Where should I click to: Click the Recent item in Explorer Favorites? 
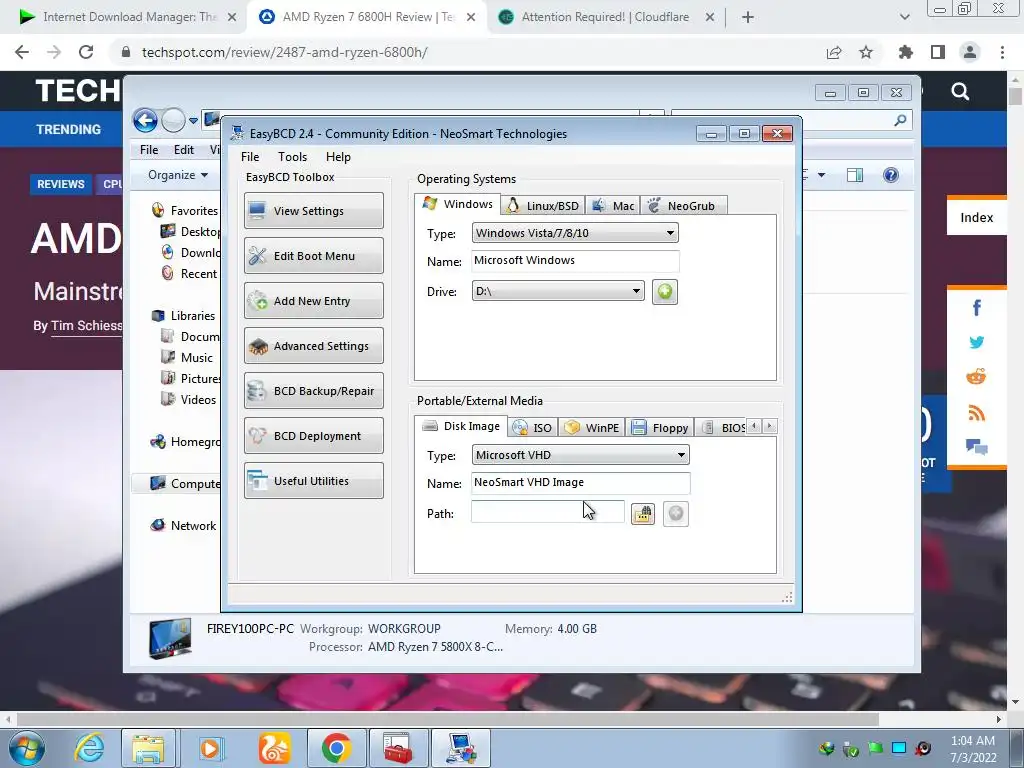point(189,274)
